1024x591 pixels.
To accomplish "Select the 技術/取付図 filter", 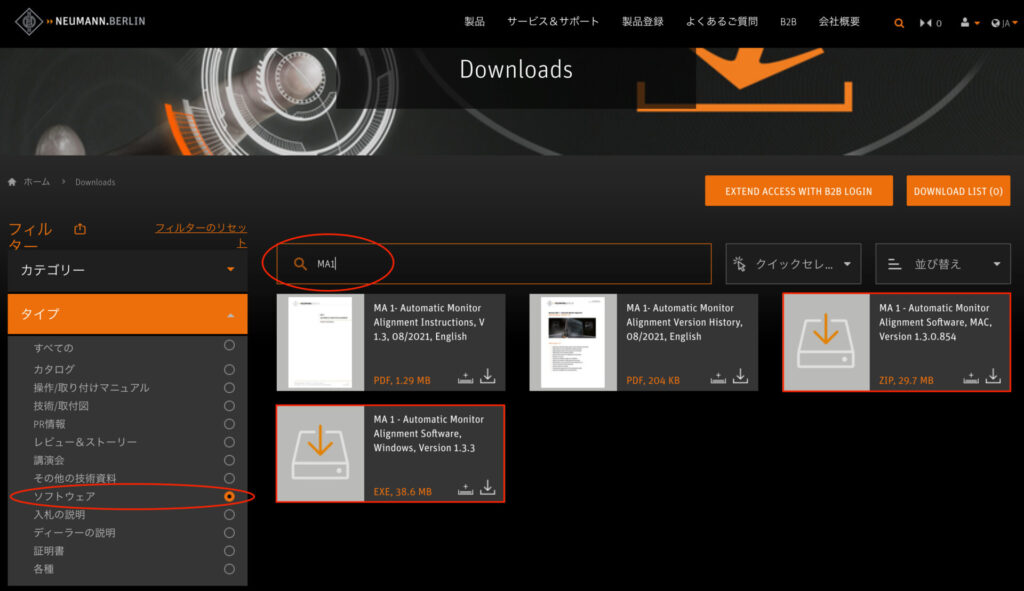I will click(229, 406).
